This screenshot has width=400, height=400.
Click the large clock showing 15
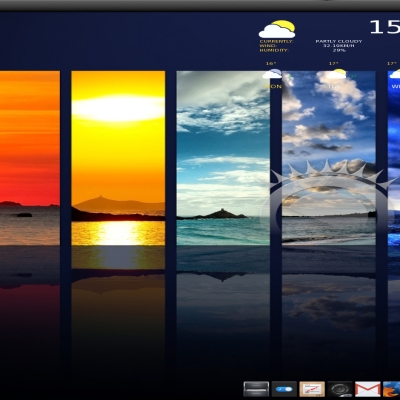385,27
